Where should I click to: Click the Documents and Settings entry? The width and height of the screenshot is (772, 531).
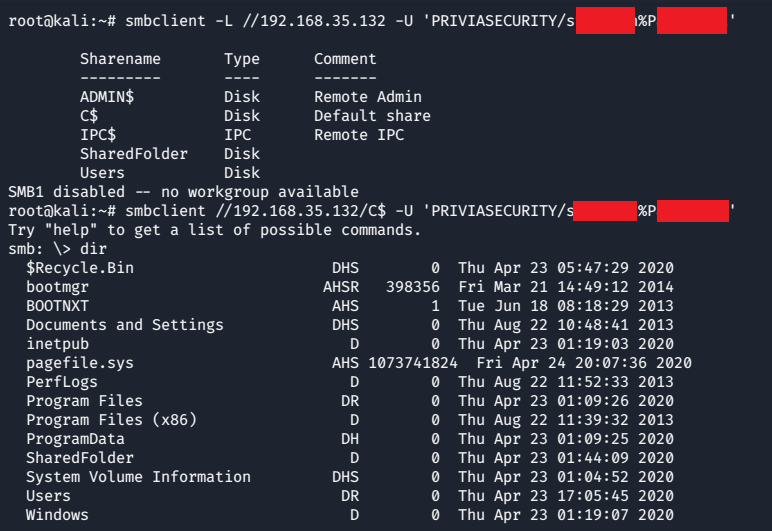pos(124,325)
